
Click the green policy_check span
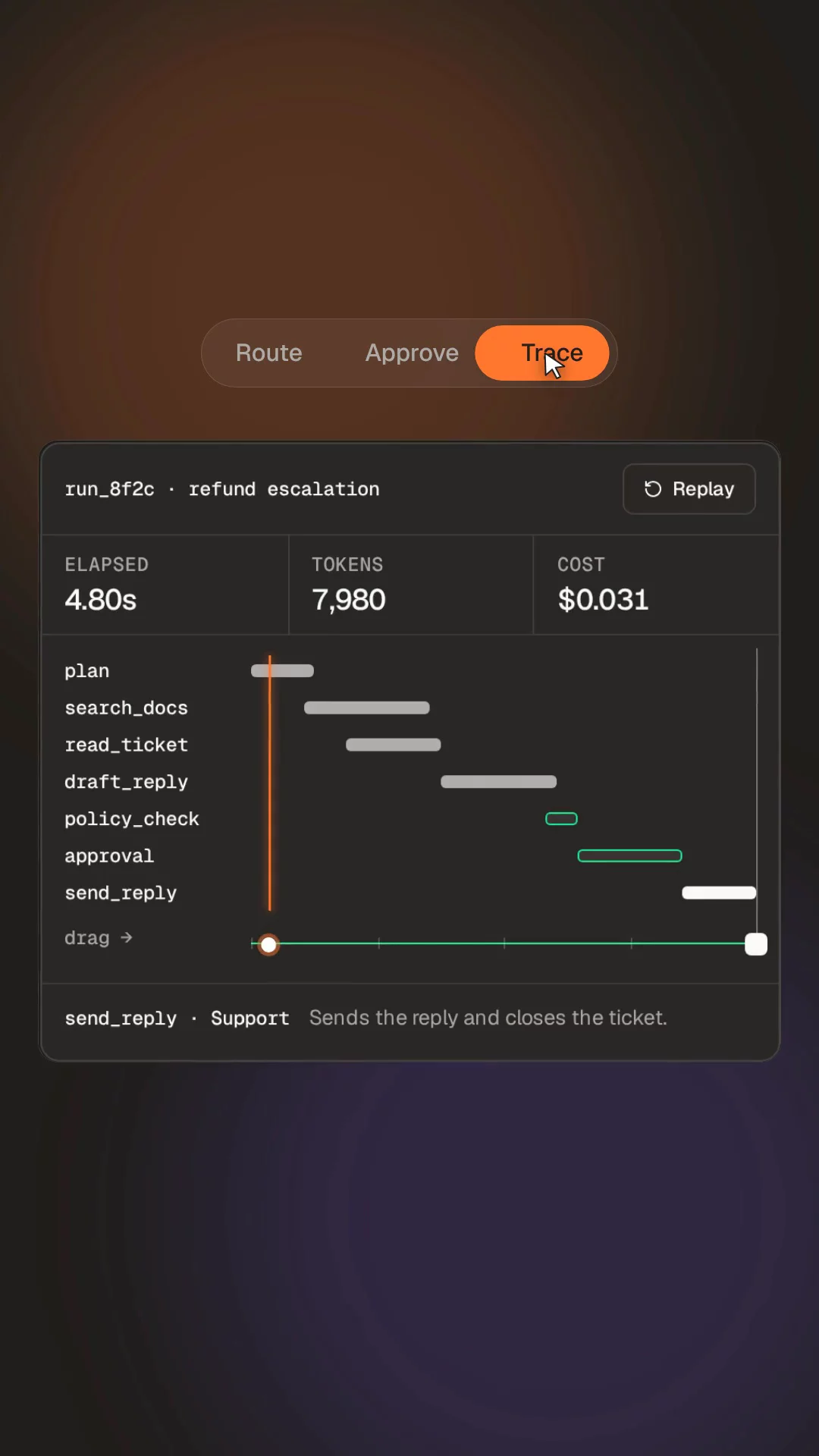point(561,819)
